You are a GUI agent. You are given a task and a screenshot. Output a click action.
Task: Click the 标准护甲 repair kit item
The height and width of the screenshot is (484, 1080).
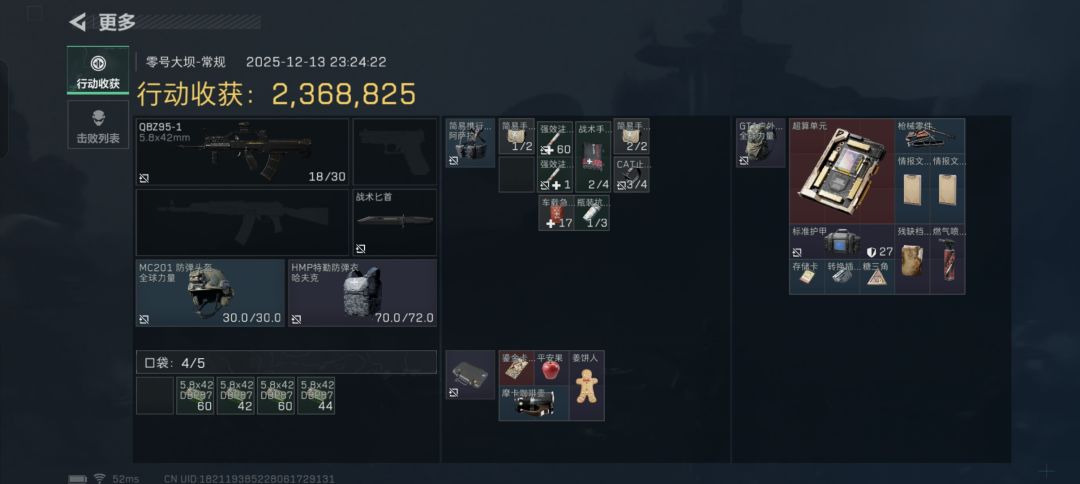pos(842,242)
